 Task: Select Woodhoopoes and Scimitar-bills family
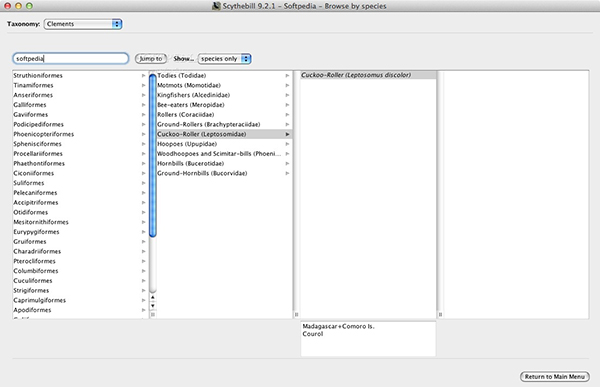point(224,153)
